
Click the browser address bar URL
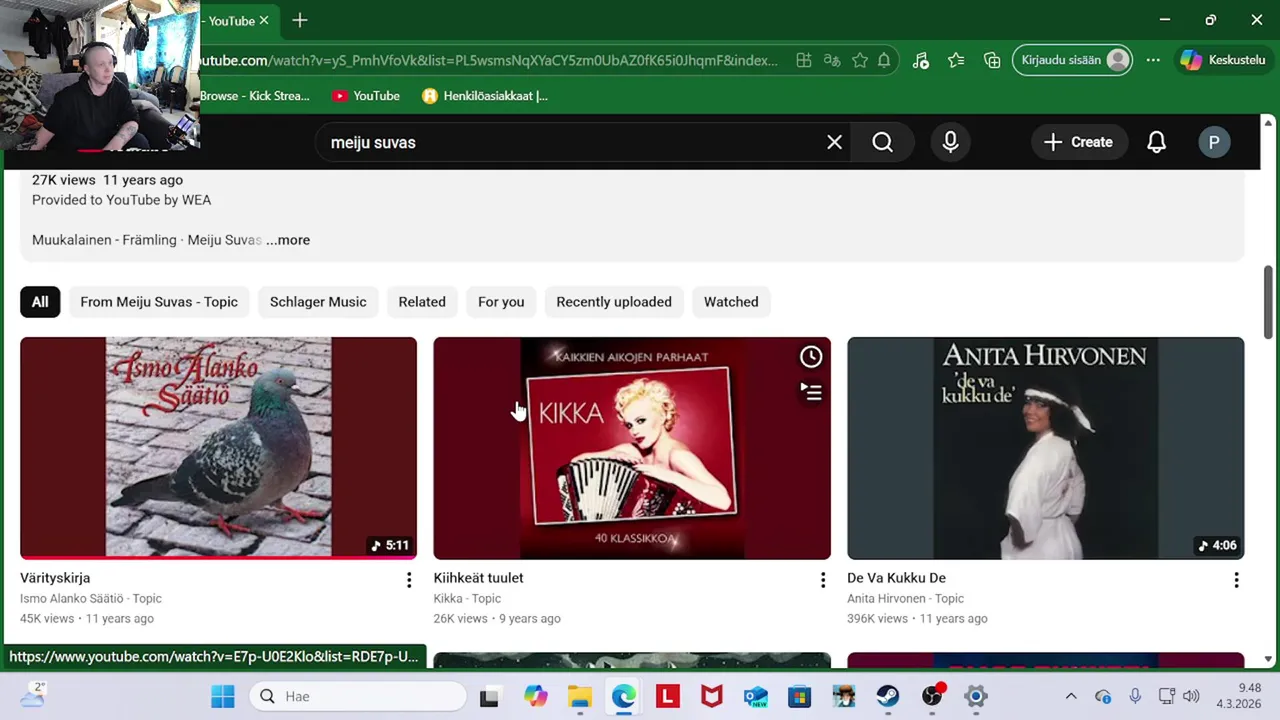(x=488, y=60)
